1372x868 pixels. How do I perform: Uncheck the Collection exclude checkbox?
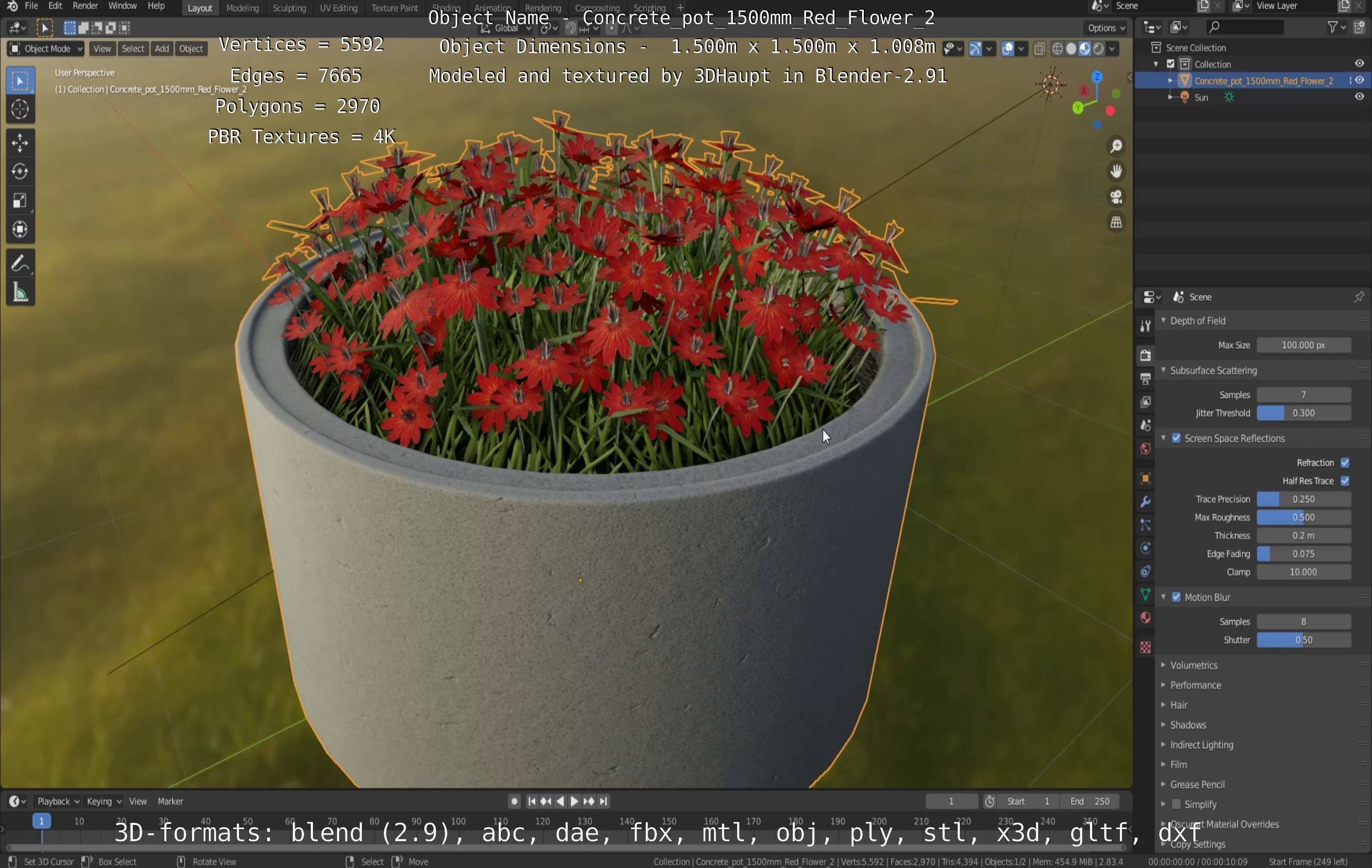coord(1171,64)
